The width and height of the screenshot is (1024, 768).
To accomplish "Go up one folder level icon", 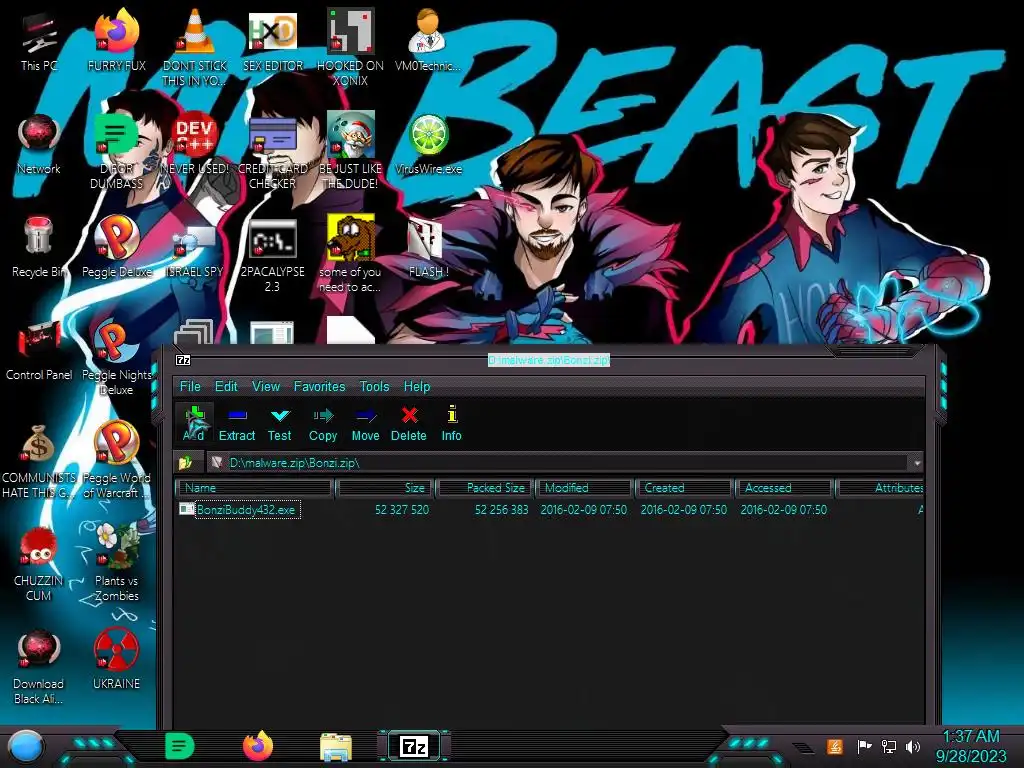I will tap(186, 462).
